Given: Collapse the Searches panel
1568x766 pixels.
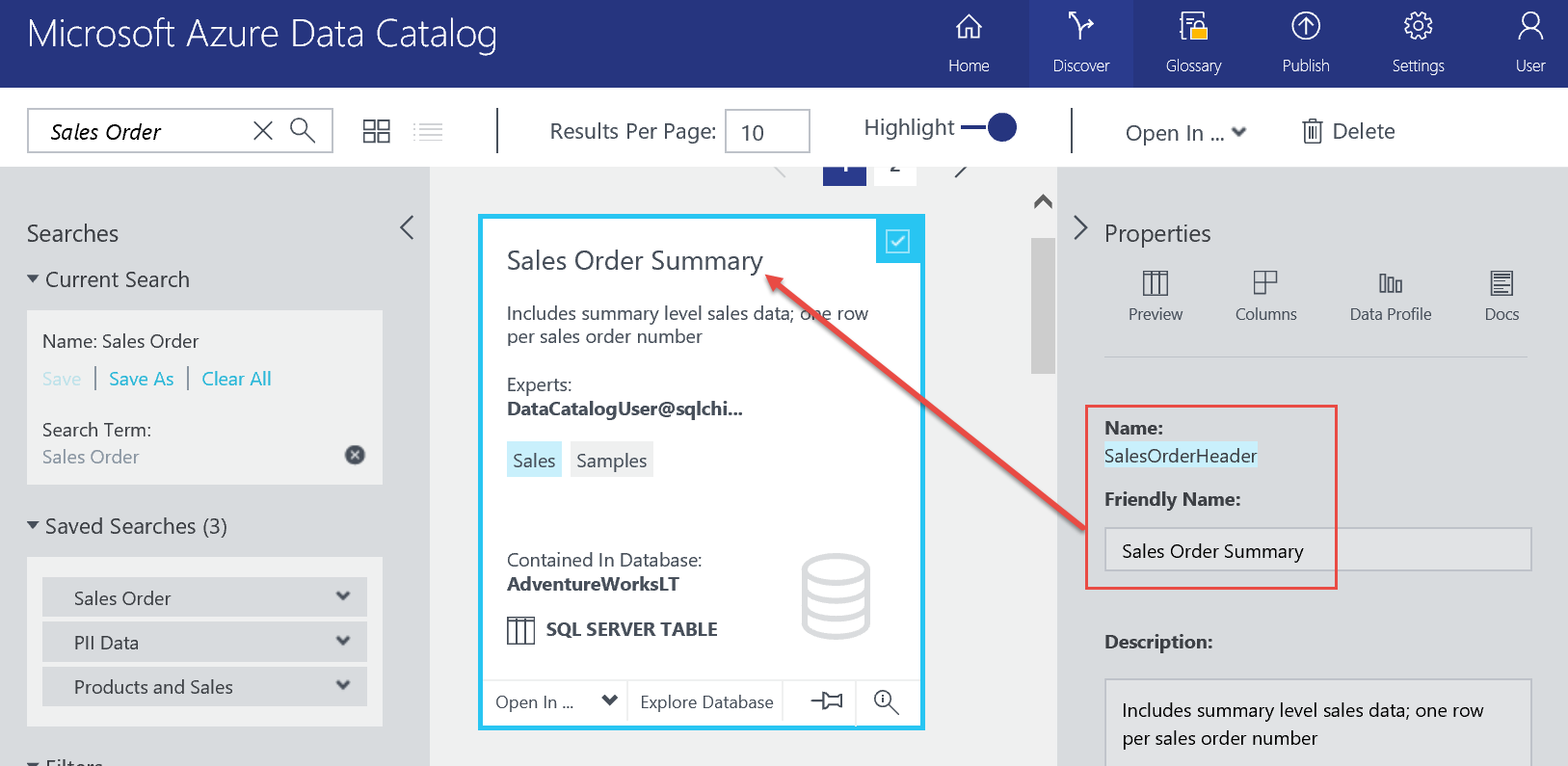Looking at the screenshot, I should click(x=407, y=227).
